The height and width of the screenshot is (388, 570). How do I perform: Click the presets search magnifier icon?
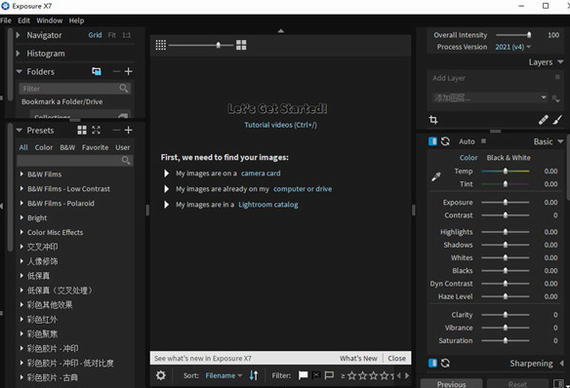tap(126, 160)
